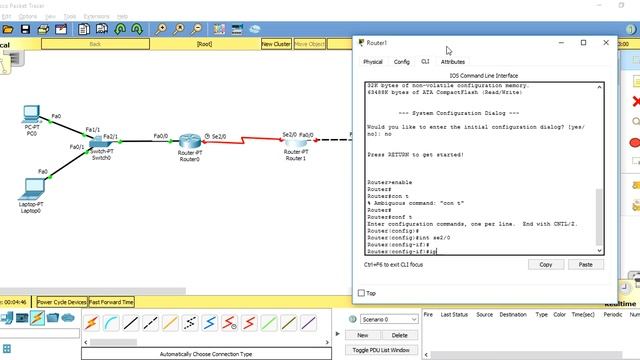Click Power Cycle Devices

(x=62, y=302)
